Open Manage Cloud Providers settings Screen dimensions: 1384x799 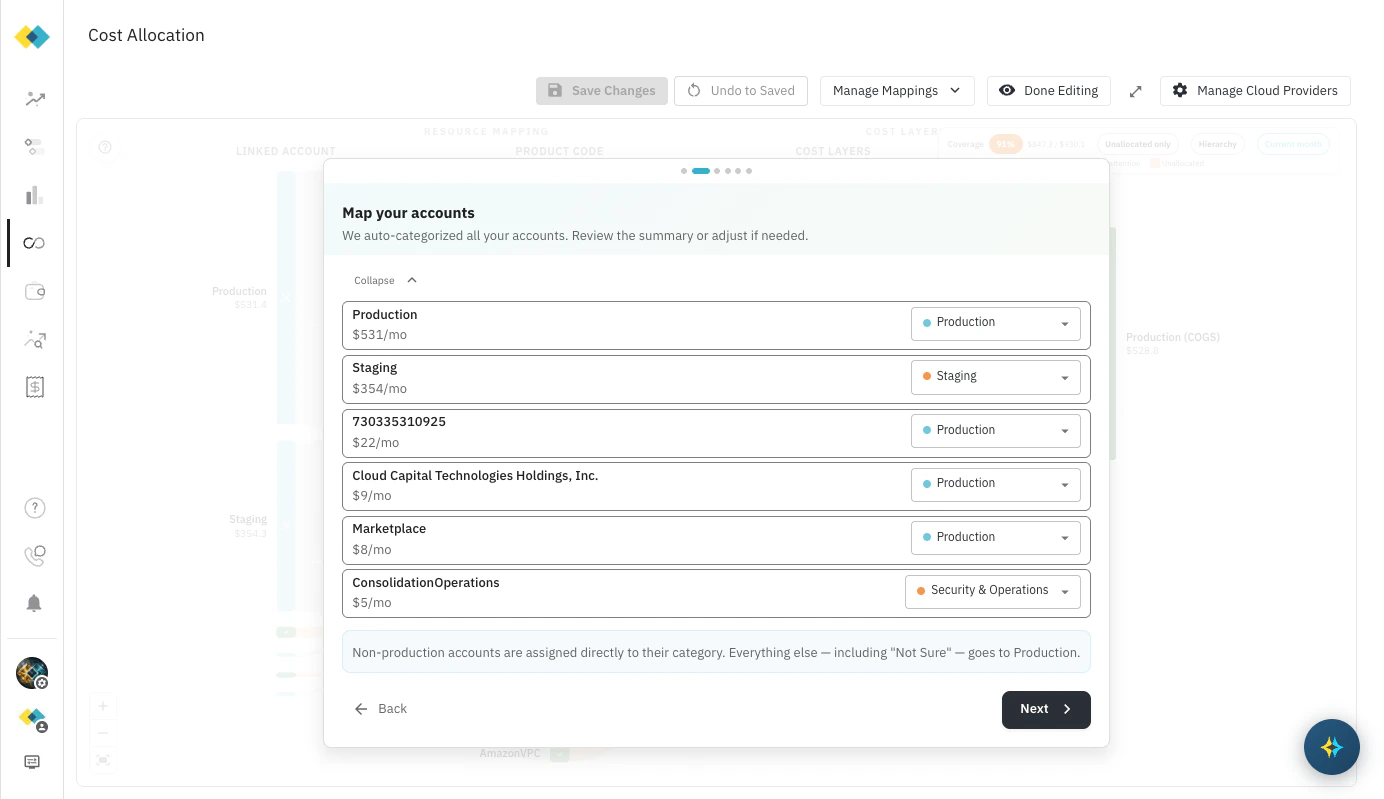coord(1255,90)
